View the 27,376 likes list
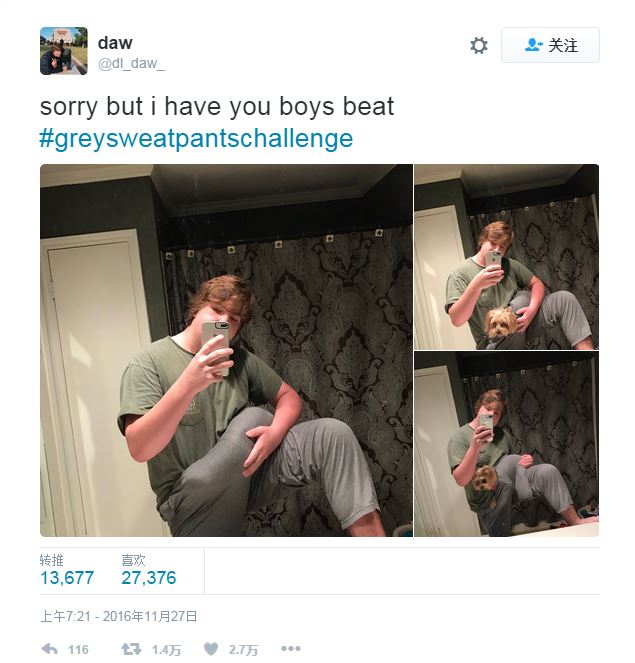The image size is (635, 663). click(x=149, y=578)
